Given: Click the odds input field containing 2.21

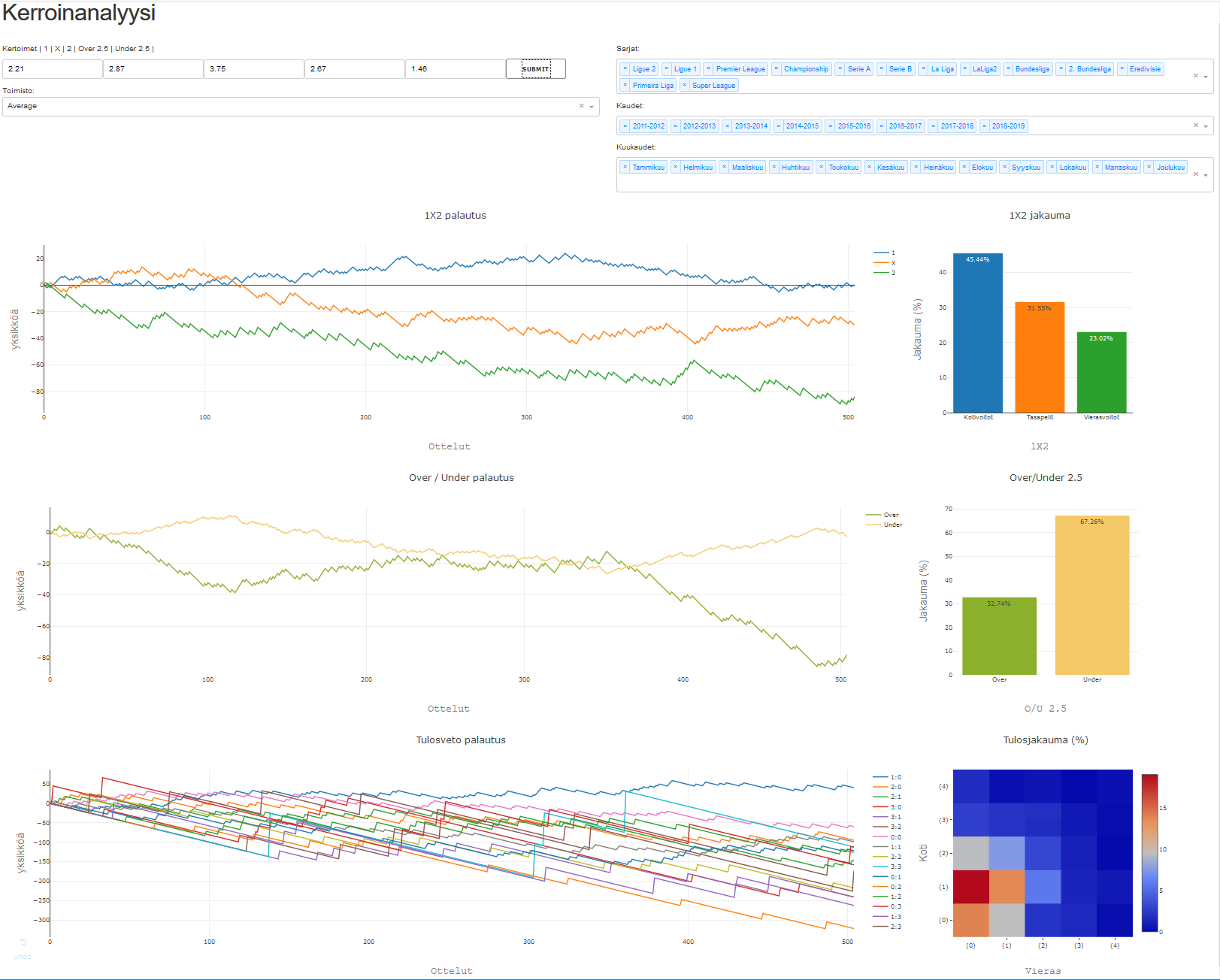Looking at the screenshot, I should tap(53, 69).
